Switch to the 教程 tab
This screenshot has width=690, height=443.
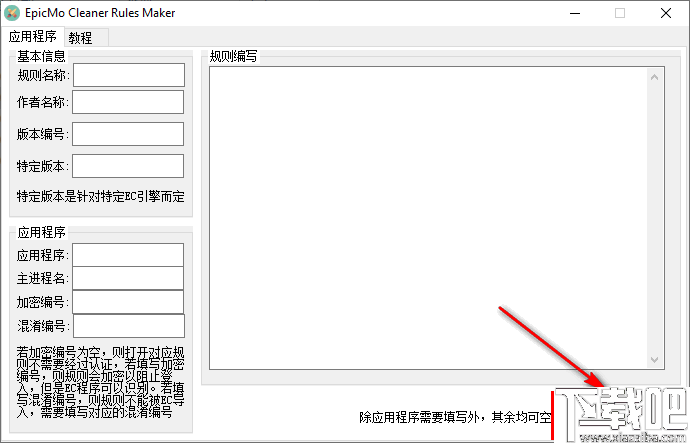86,38
